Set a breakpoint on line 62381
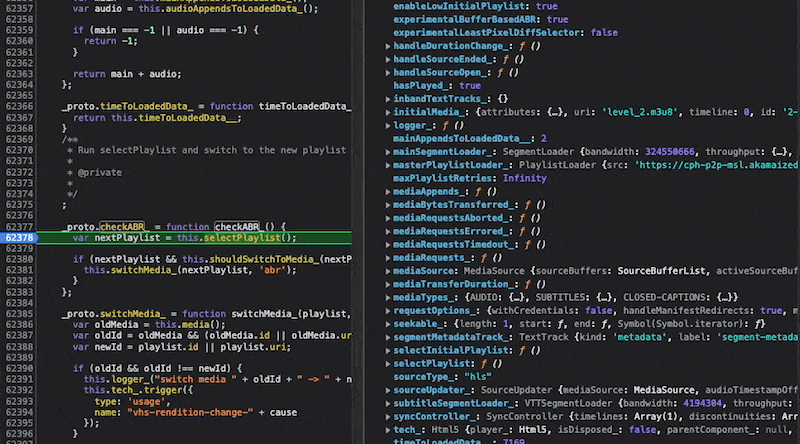 19,270
